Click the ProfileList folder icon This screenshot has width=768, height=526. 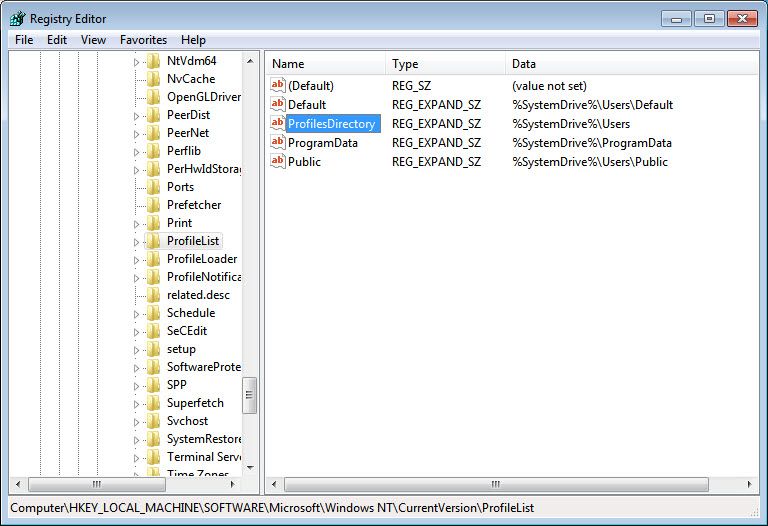[x=153, y=241]
